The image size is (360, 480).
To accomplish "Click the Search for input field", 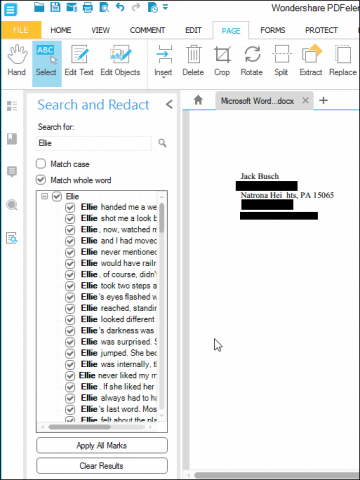I will pyautogui.click(x=94, y=143).
